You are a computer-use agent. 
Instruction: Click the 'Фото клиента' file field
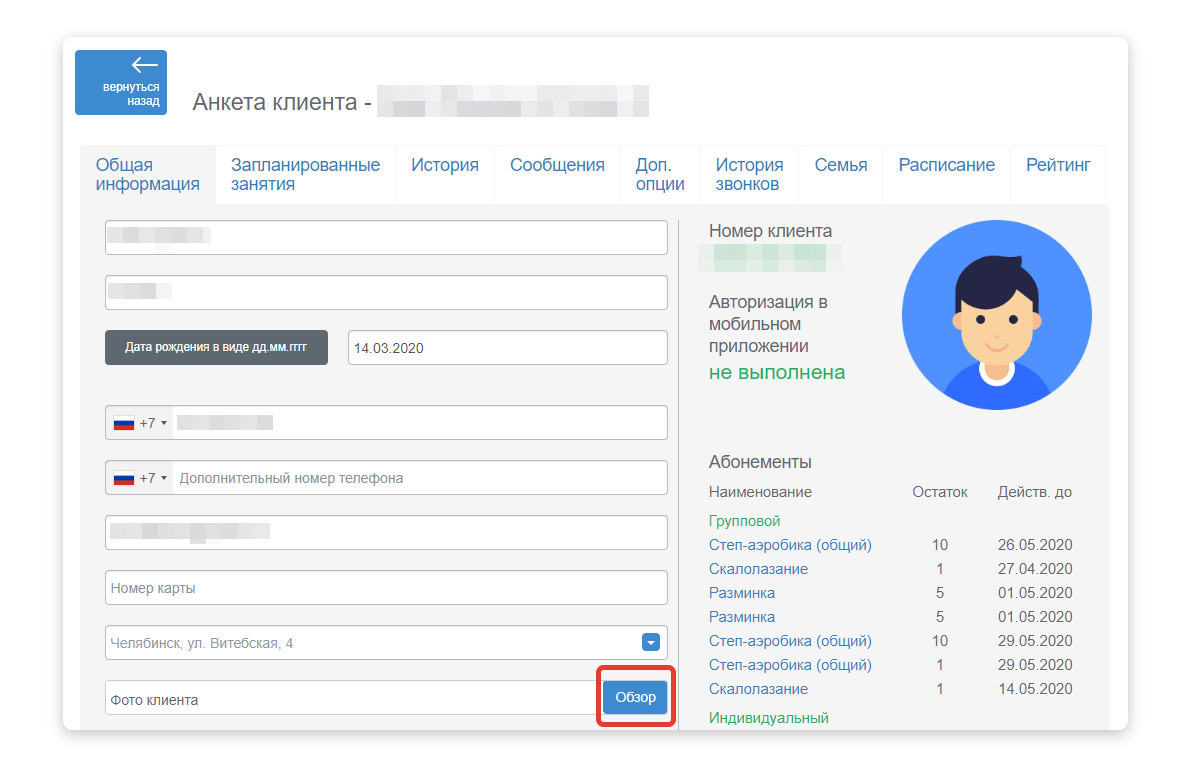[352, 699]
